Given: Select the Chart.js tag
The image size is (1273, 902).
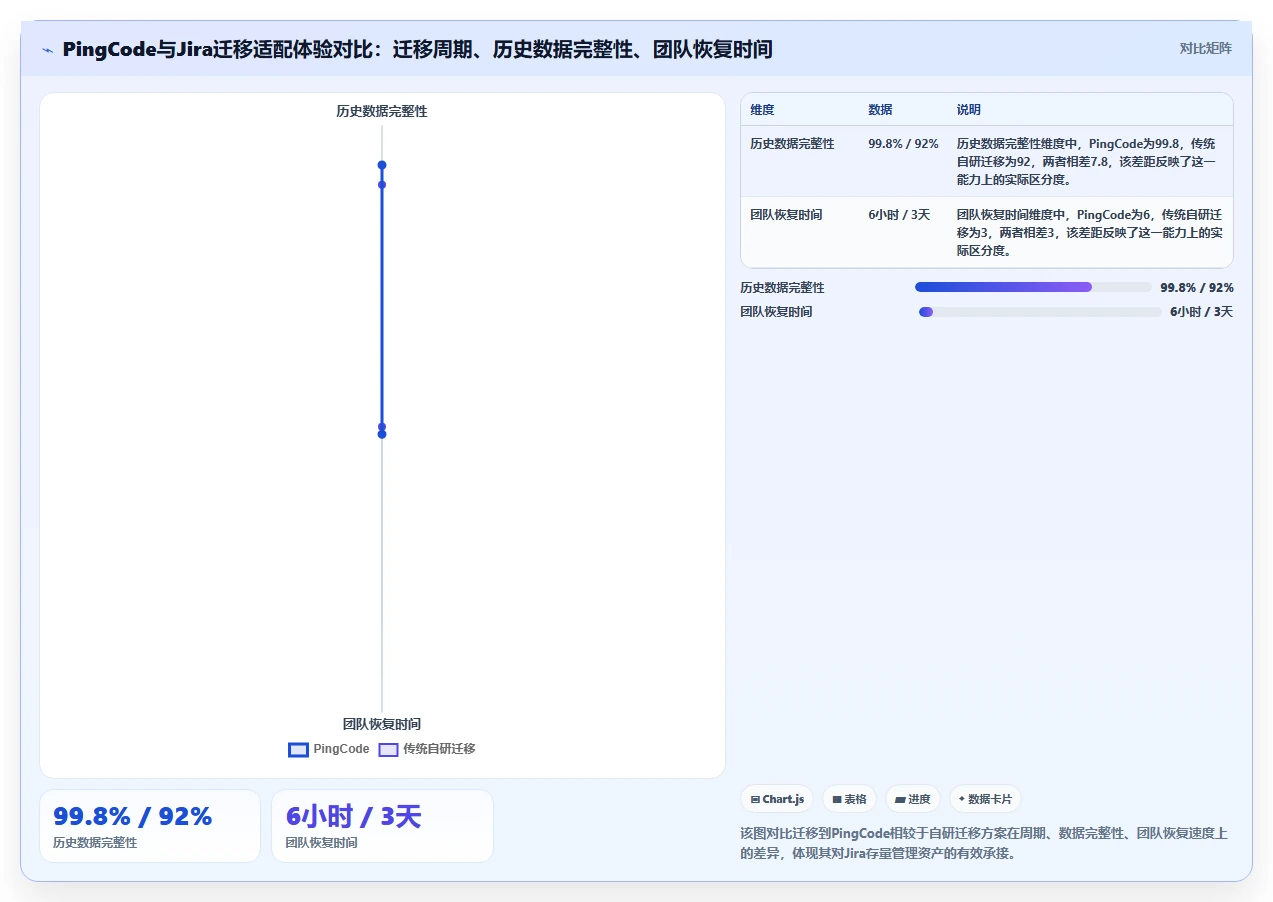Looking at the screenshot, I should point(777,799).
